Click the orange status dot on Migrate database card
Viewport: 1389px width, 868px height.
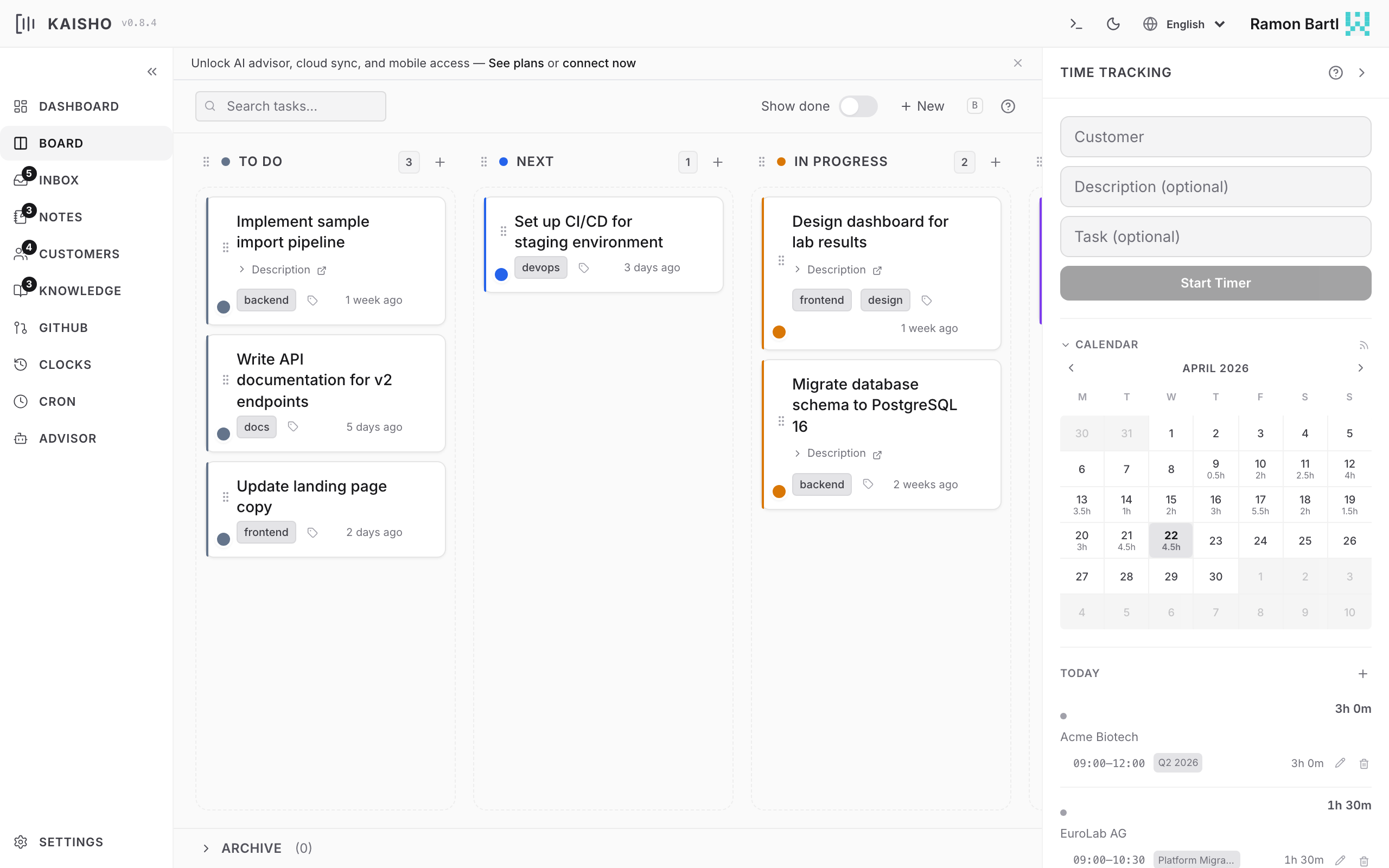[x=779, y=492]
